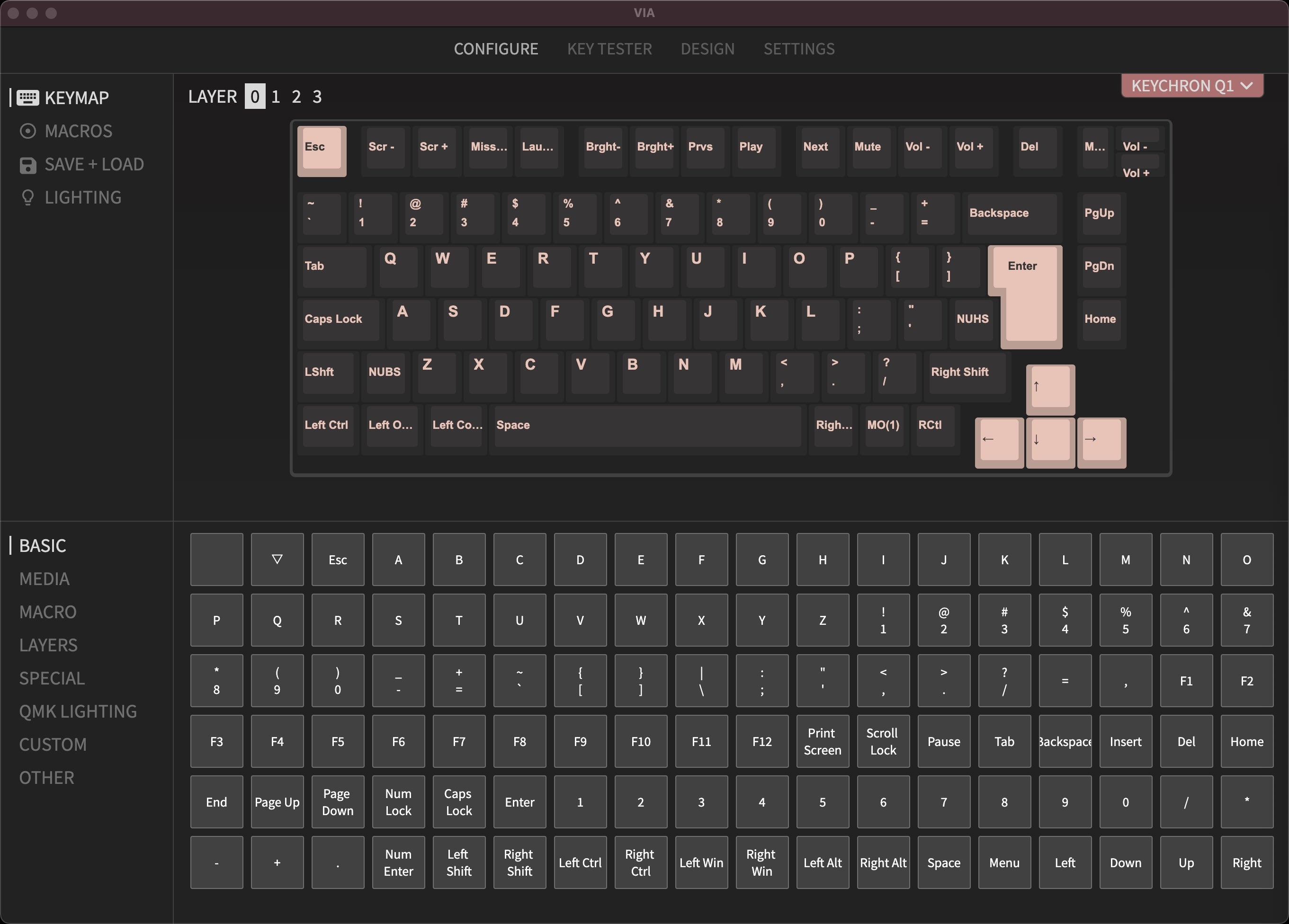Pick the transparent triangle keycode in Basic grid
Screen dimensions: 1289x924
coord(277,559)
